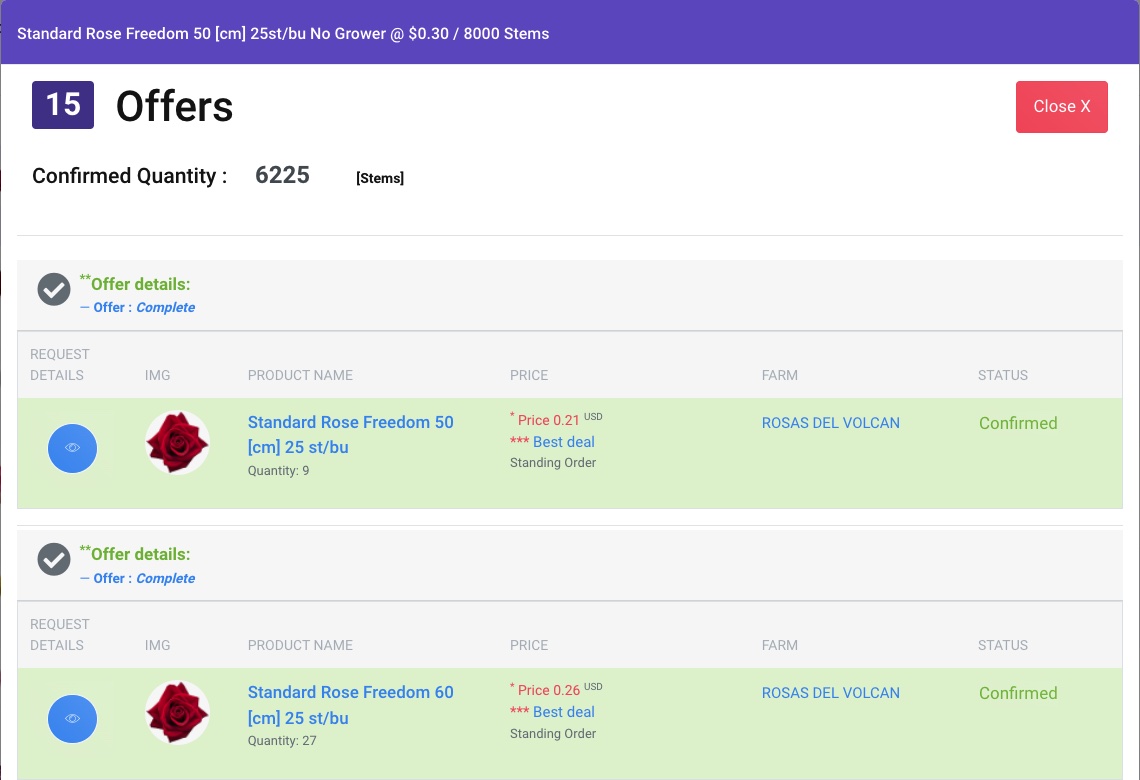Viewport: 1140px width, 780px height.
Task: Toggle the Offer Complete indicator on second offer
Action: click(165, 578)
